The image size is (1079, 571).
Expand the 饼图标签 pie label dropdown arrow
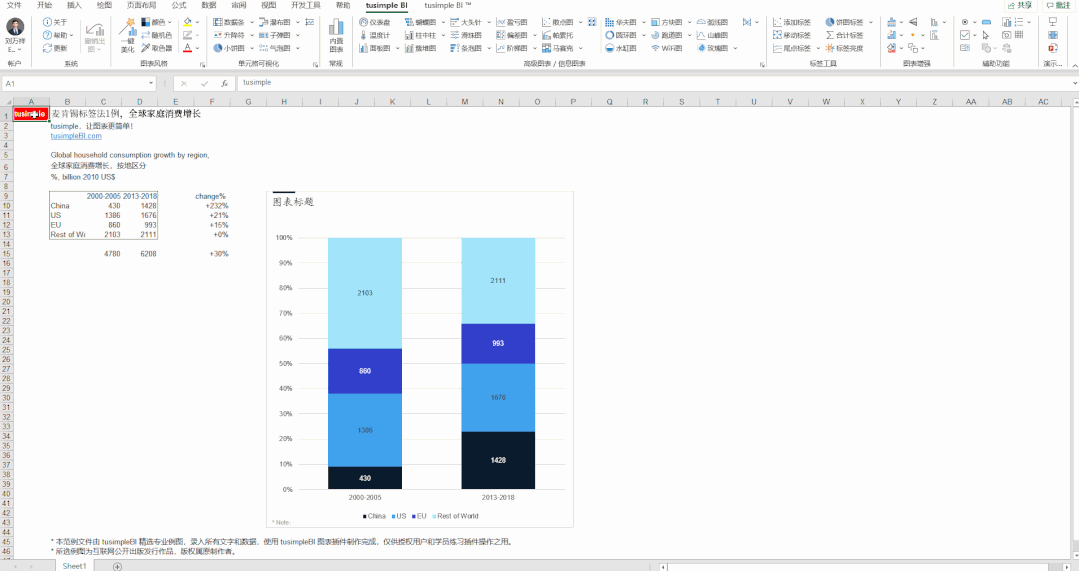[871, 22]
